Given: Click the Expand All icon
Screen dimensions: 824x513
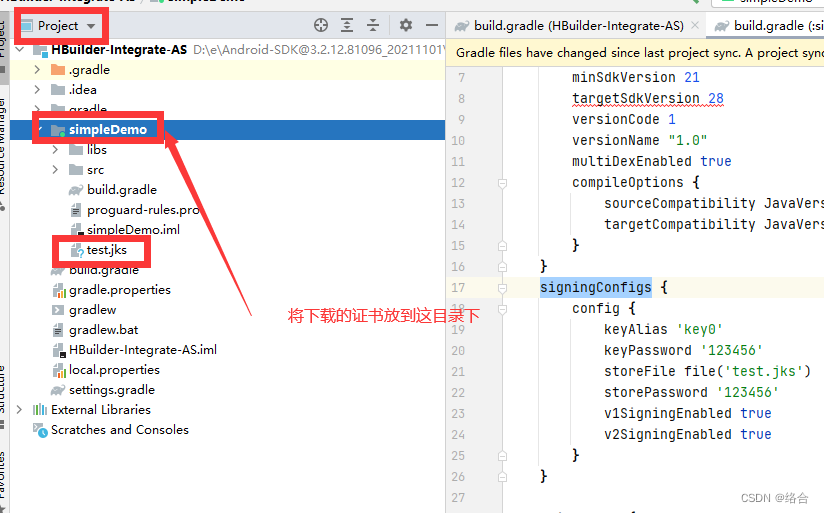Looking at the screenshot, I should (347, 25).
